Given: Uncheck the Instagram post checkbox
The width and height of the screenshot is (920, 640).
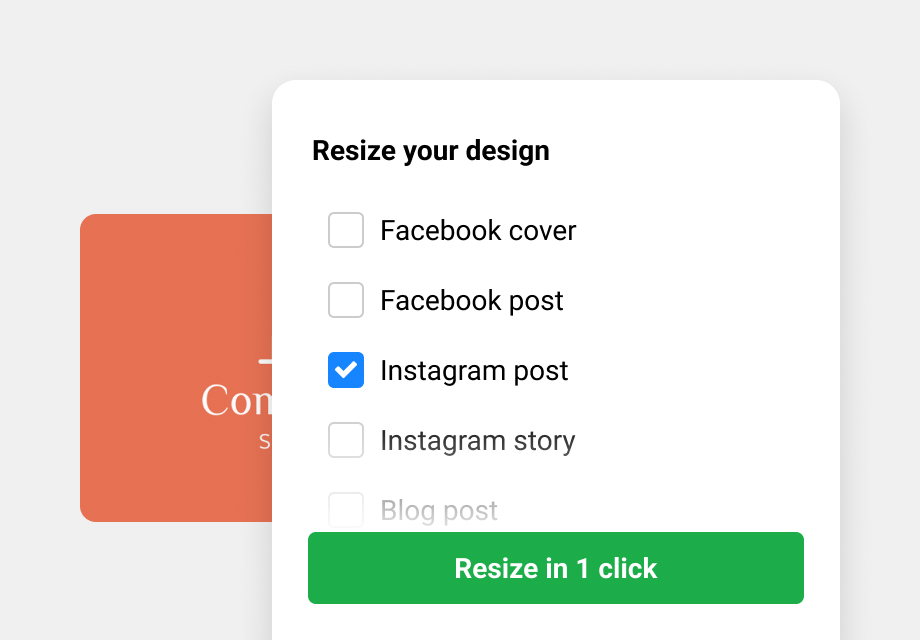Looking at the screenshot, I should pos(346,370).
